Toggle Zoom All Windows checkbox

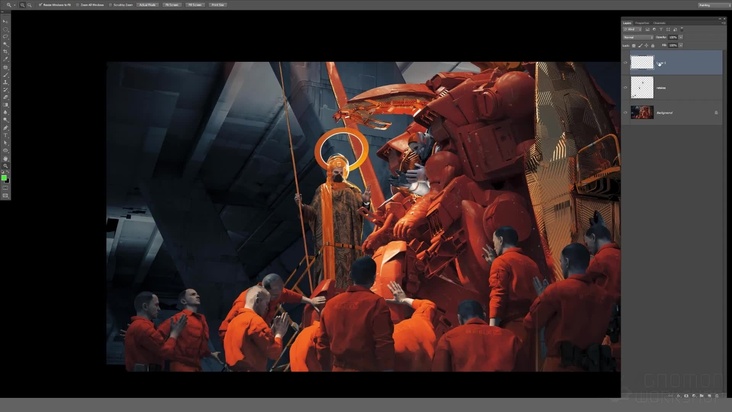tap(77, 5)
